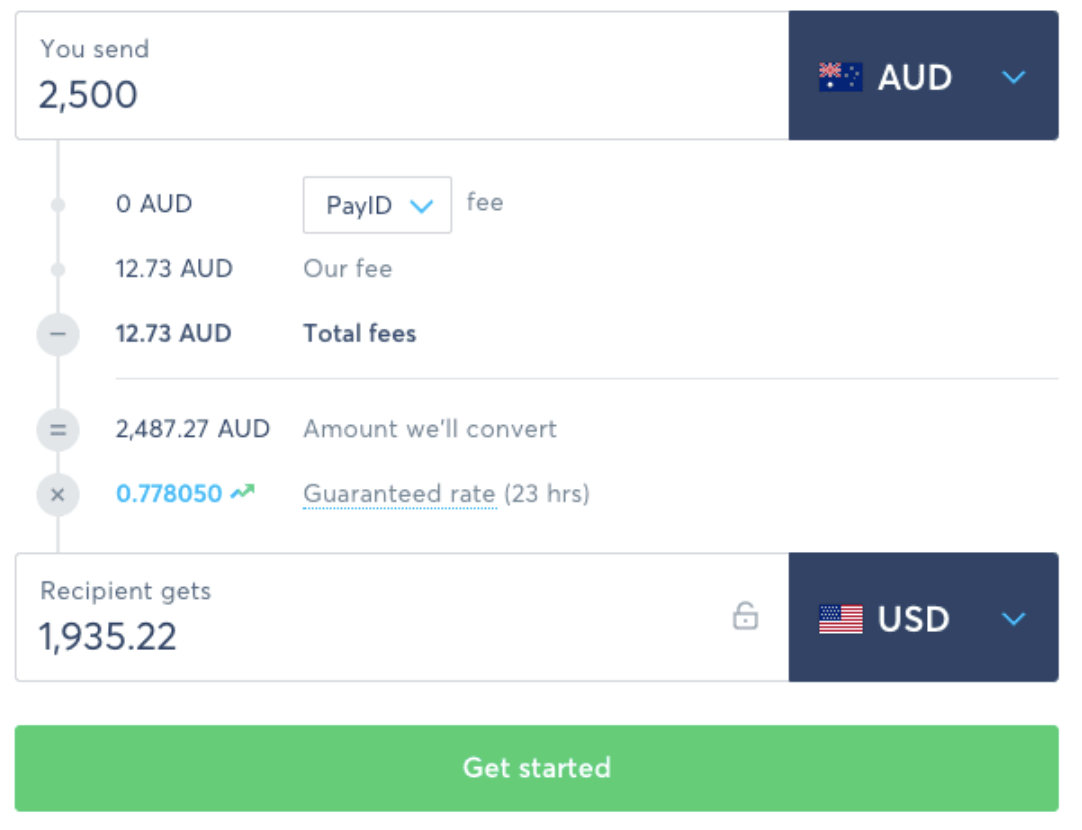Click the minus circle beside Total fees
Image resolution: width=1082 pixels, height=830 pixels.
[x=58, y=334]
